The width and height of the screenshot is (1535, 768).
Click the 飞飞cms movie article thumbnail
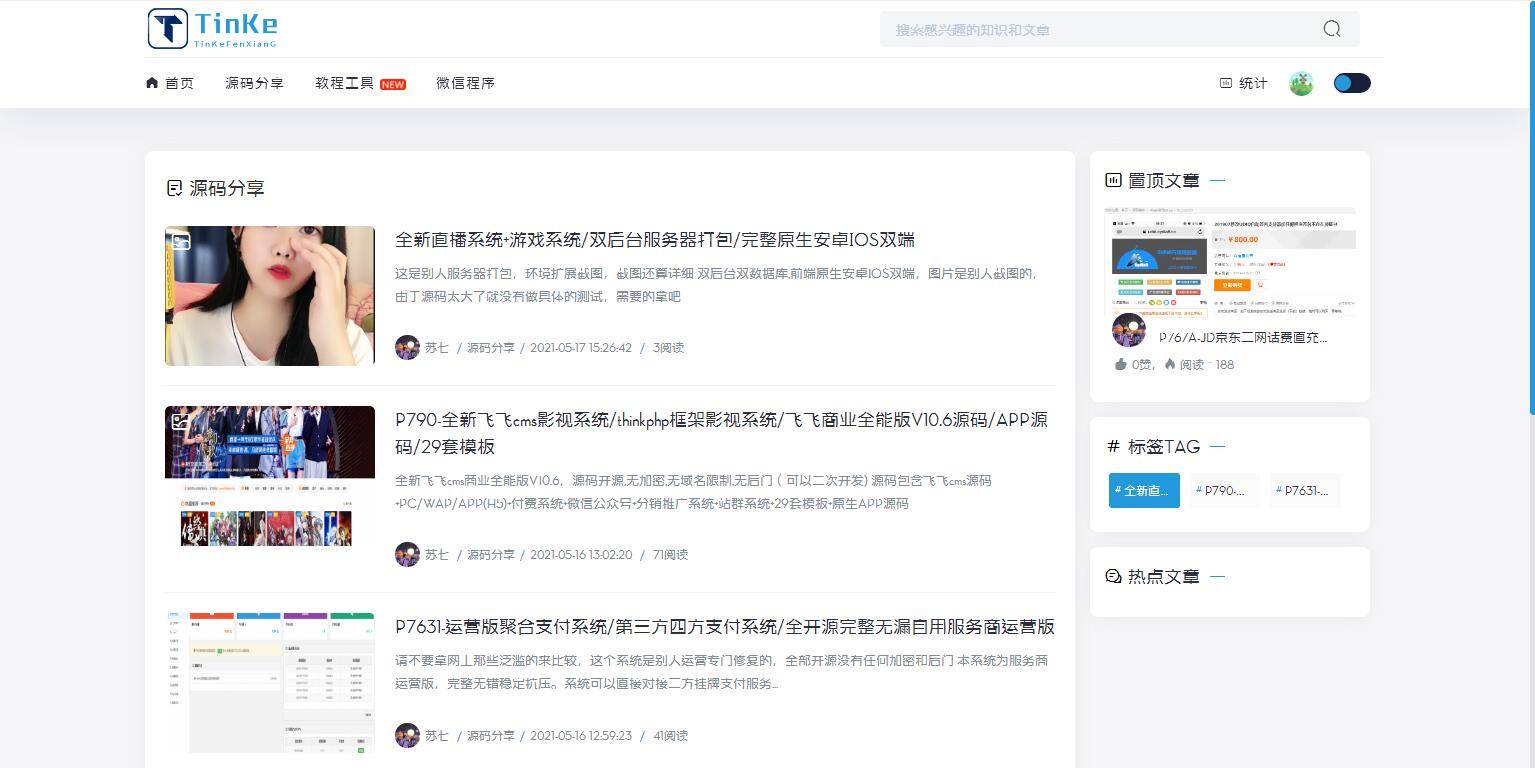[269, 476]
